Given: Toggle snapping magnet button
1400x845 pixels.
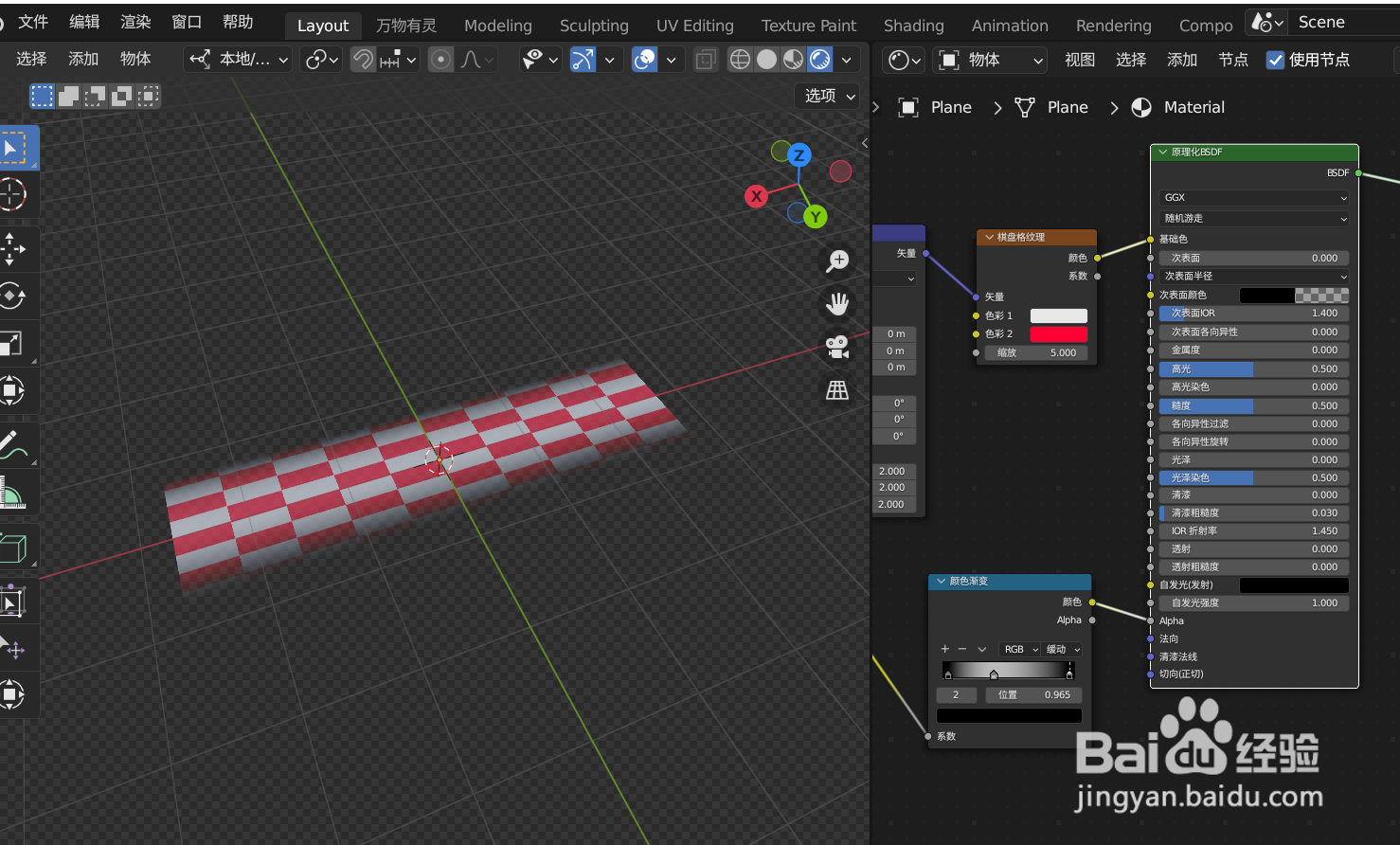Looking at the screenshot, I should click(x=363, y=60).
